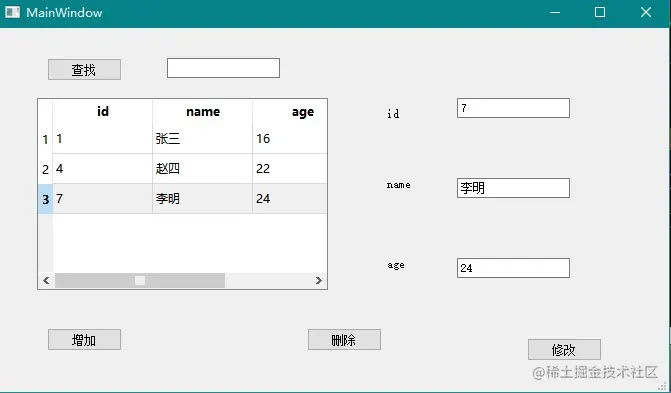Select row header 2 in the table

(45, 169)
